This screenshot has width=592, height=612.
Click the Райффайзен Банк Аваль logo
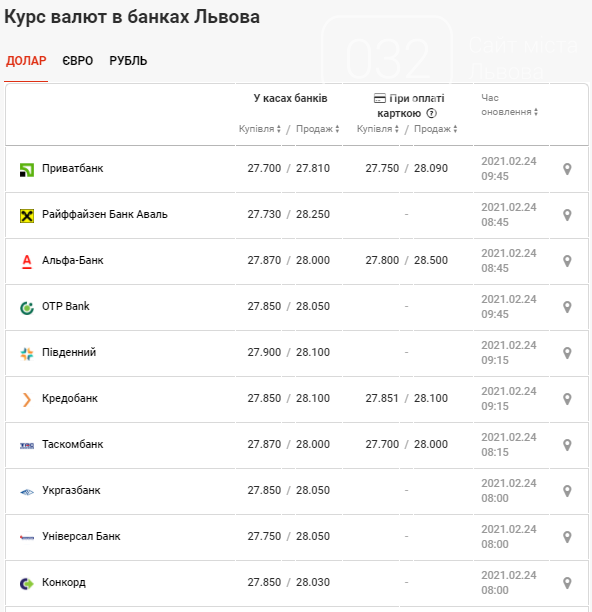click(x=27, y=215)
